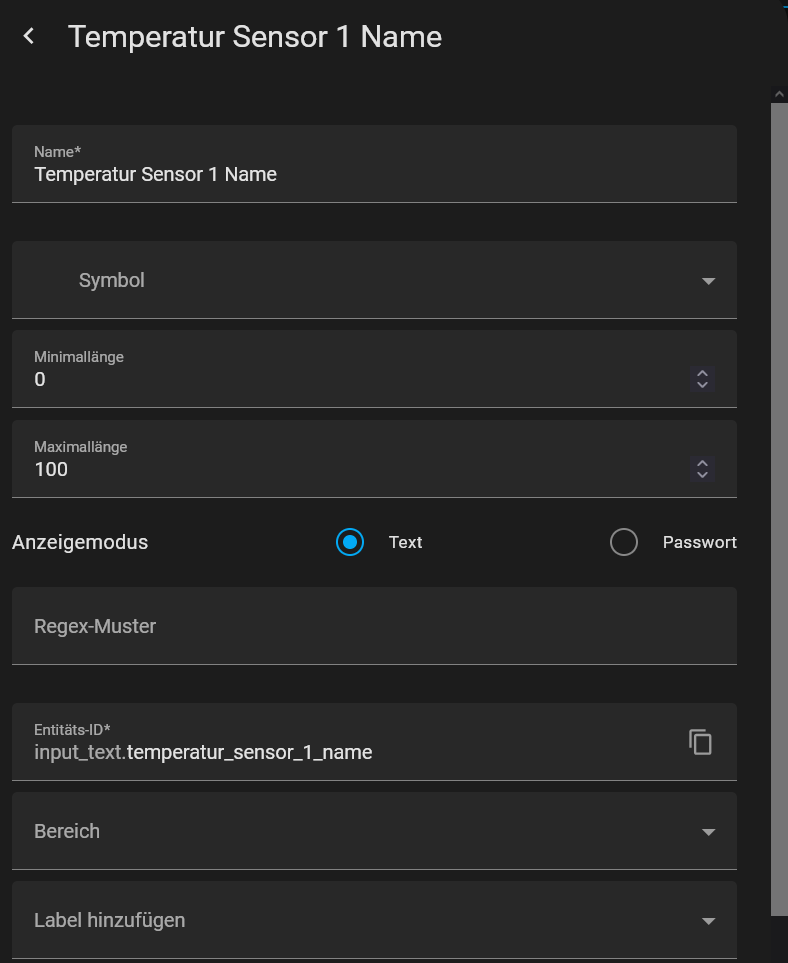
Task: Decrease the Minimallänge value by one
Action: 703,384
